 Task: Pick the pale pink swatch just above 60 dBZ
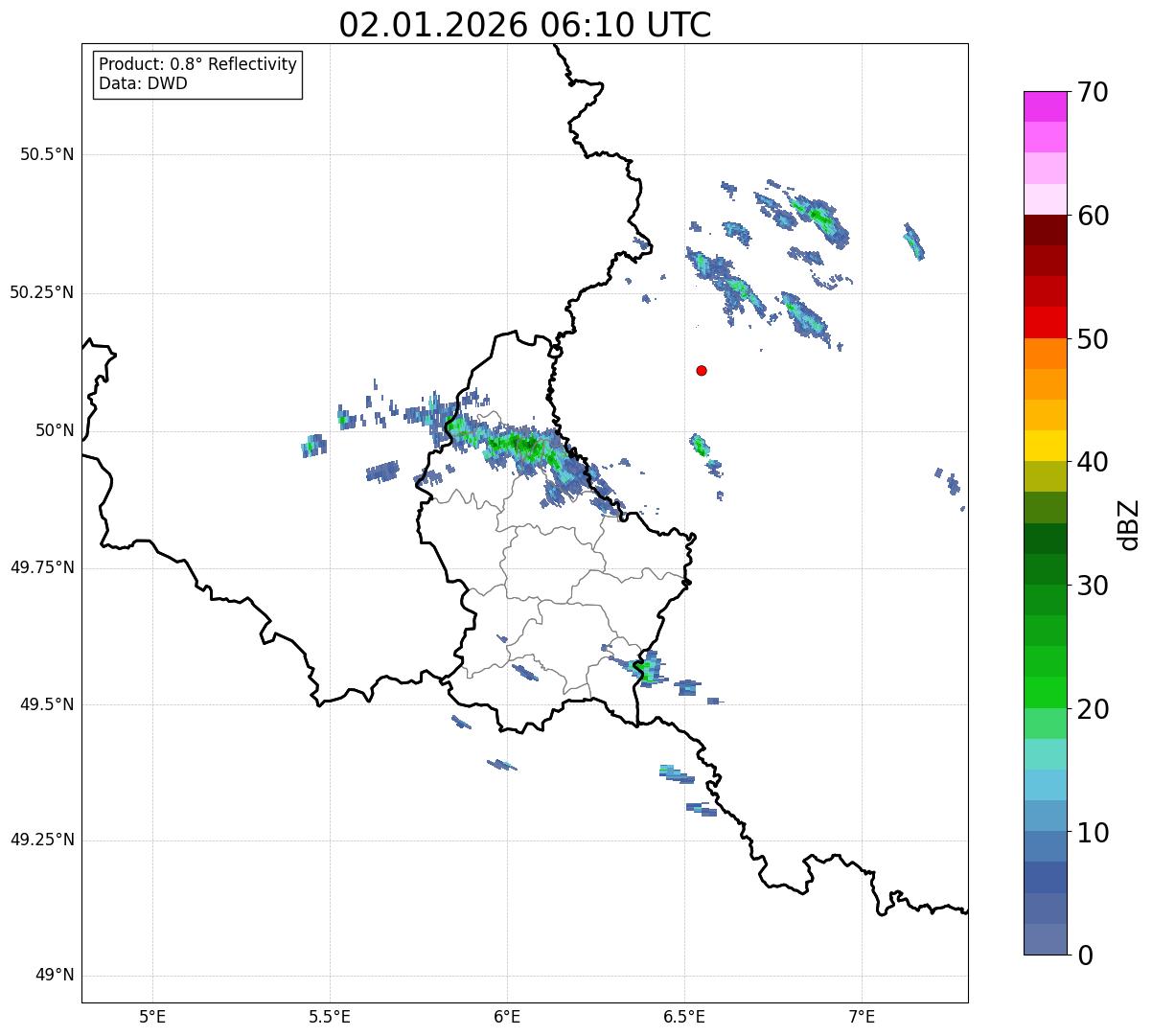pos(1046,199)
